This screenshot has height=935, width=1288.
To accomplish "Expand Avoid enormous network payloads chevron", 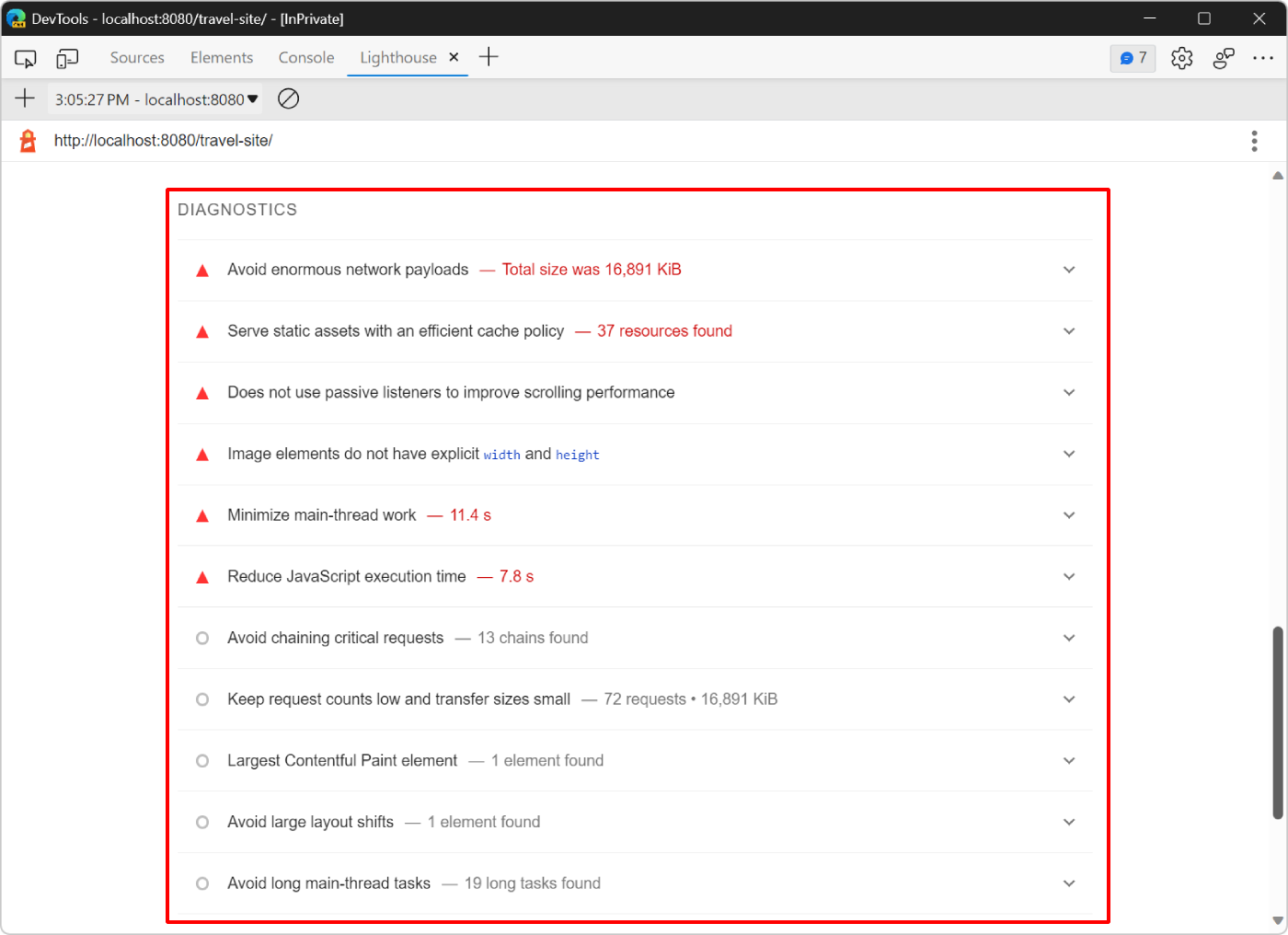I will (x=1068, y=270).
